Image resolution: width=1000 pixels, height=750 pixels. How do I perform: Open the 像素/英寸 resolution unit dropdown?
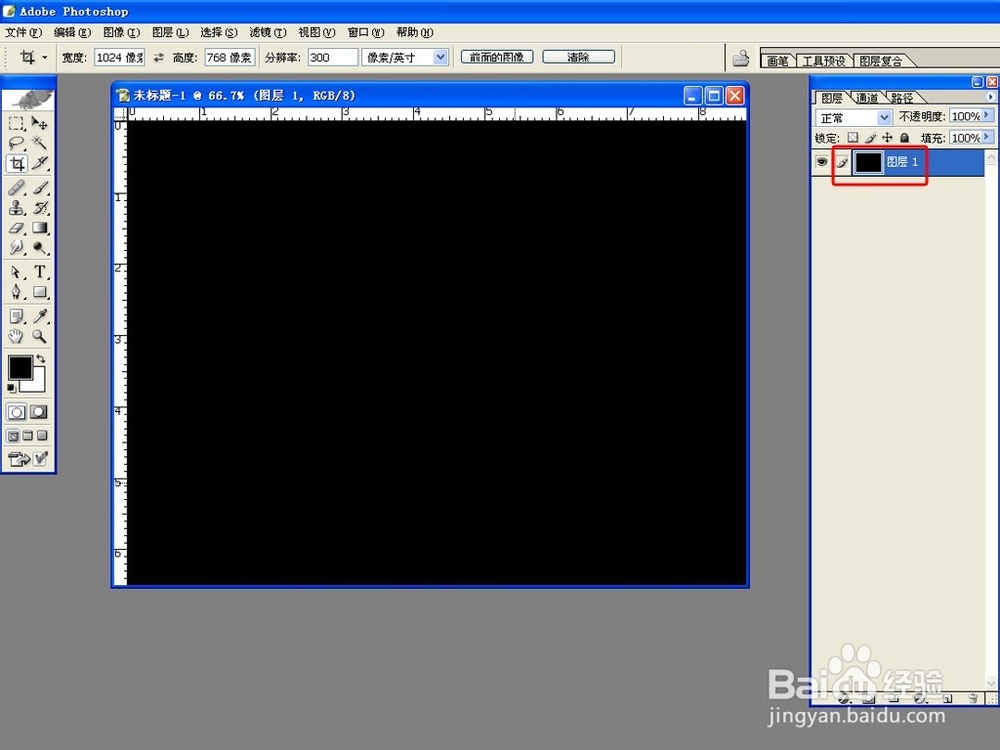coord(440,57)
